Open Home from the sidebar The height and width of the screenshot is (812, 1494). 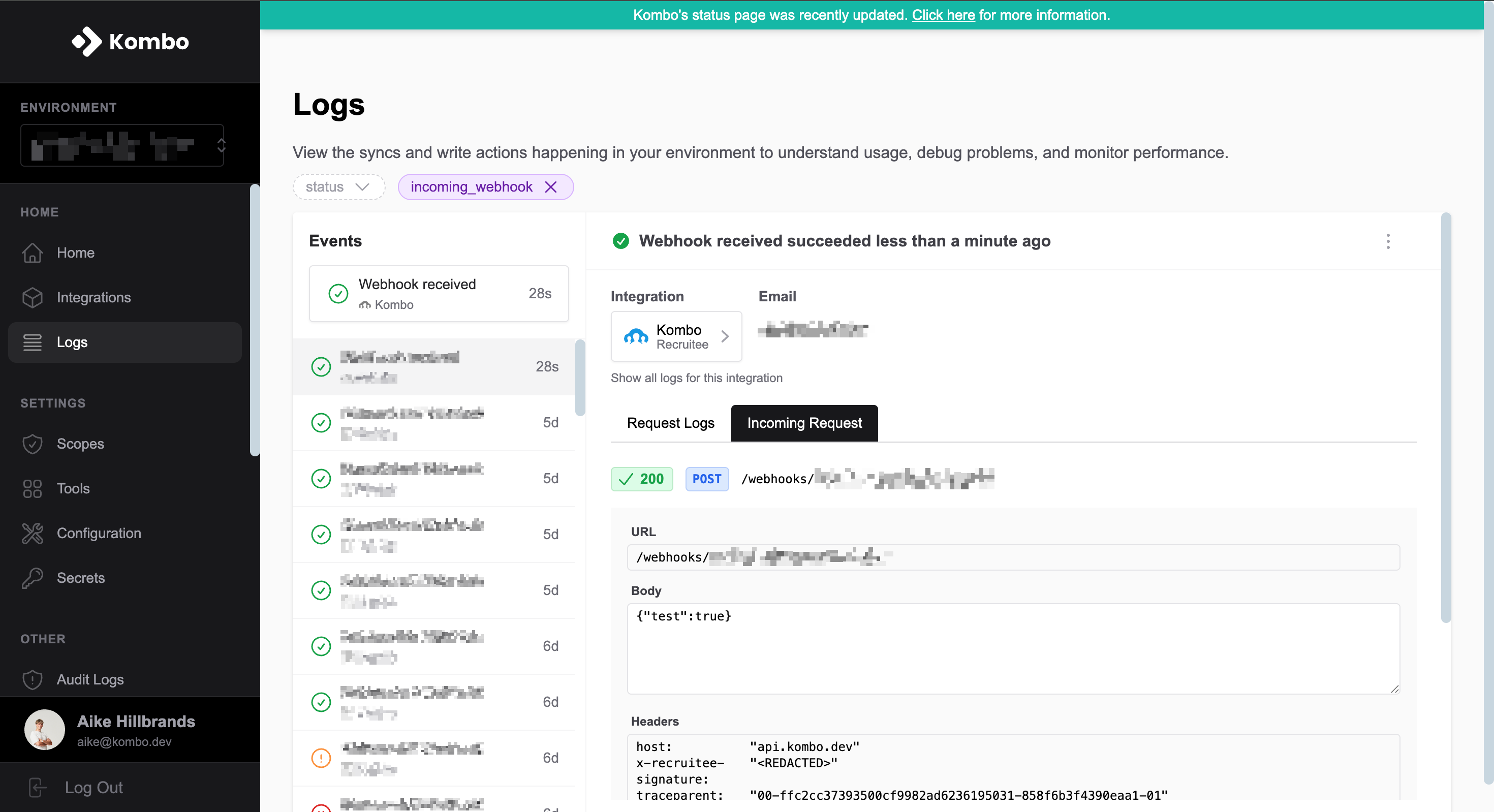point(124,253)
